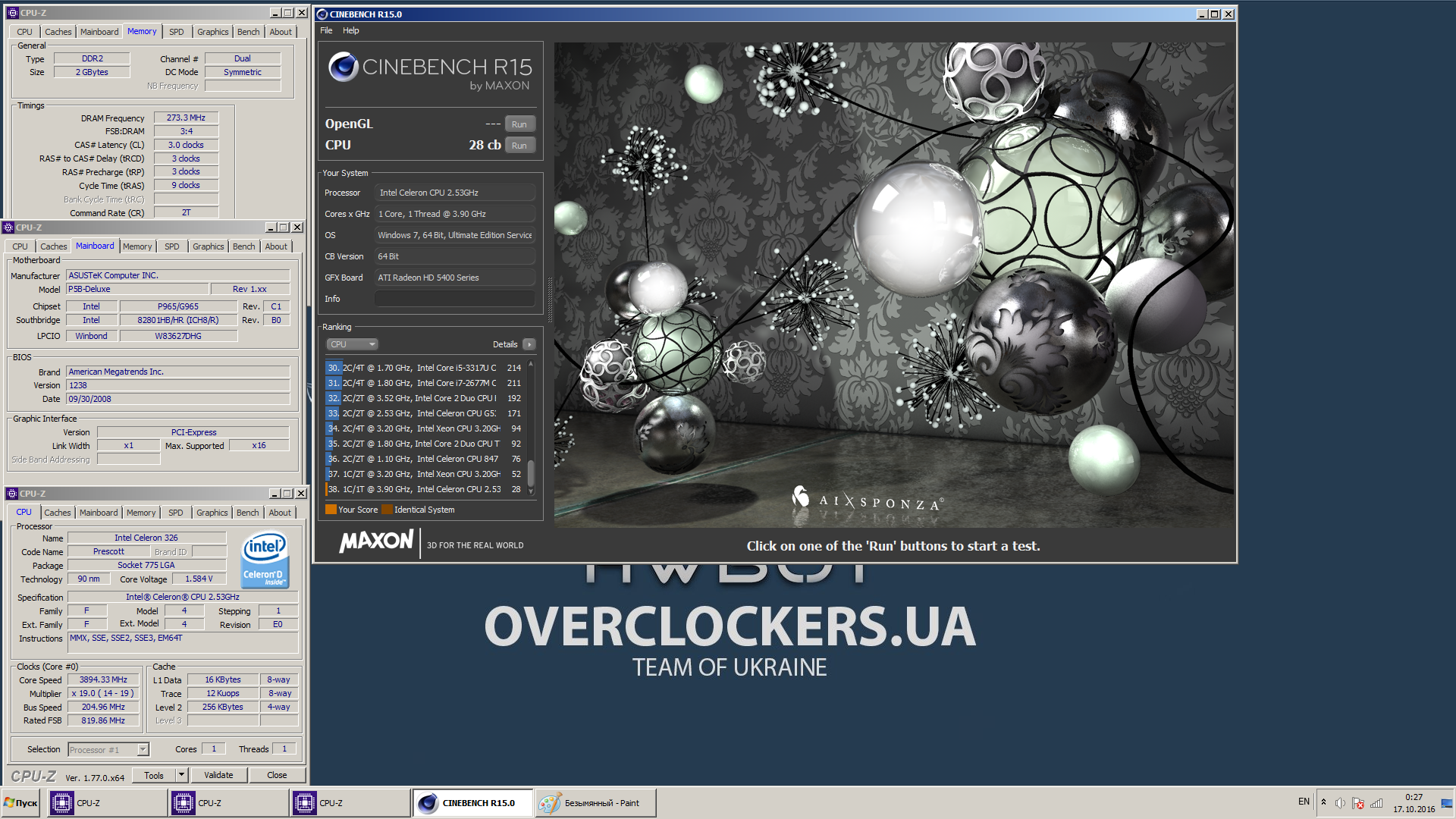Screen dimensions: 1456x819
Task: Click the volume speaker tray icon
Action: point(1340,803)
